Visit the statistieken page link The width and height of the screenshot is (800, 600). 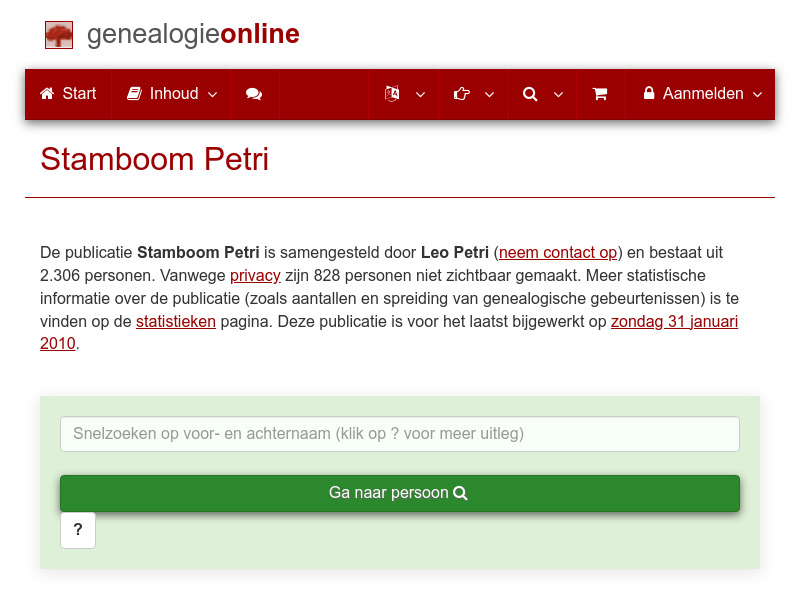pos(176,322)
